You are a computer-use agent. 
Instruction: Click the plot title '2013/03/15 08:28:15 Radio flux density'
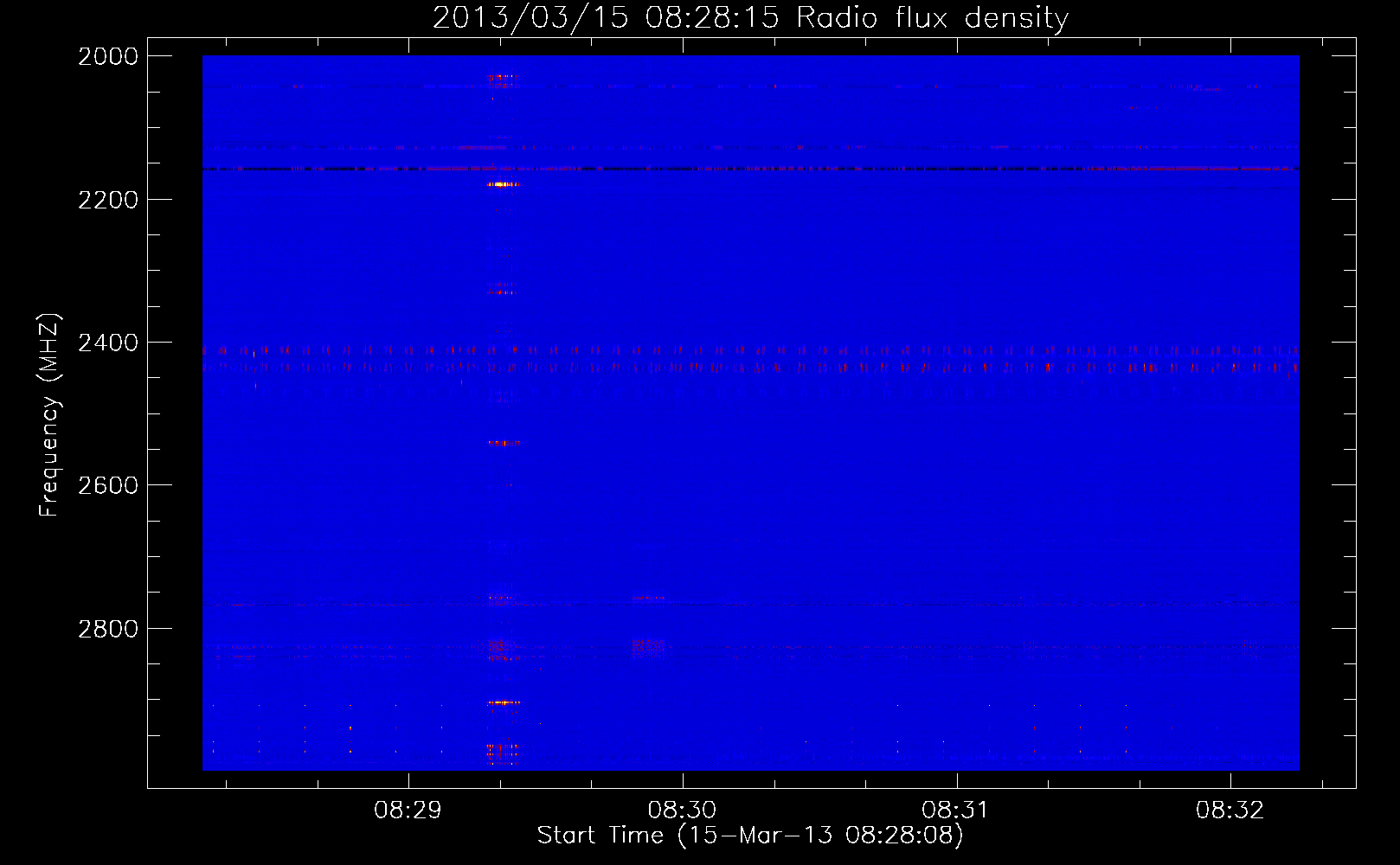coord(750,17)
